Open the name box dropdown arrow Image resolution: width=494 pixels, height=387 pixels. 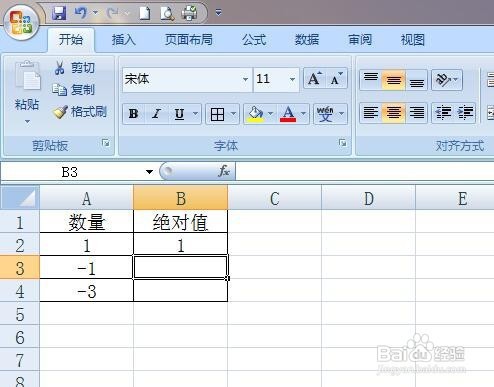pos(149,172)
